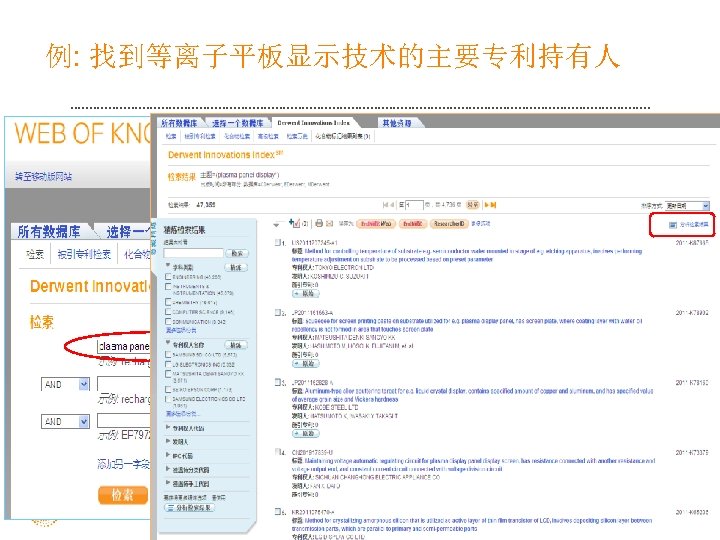Open 检索历史 search history in sub-menu

point(297,136)
